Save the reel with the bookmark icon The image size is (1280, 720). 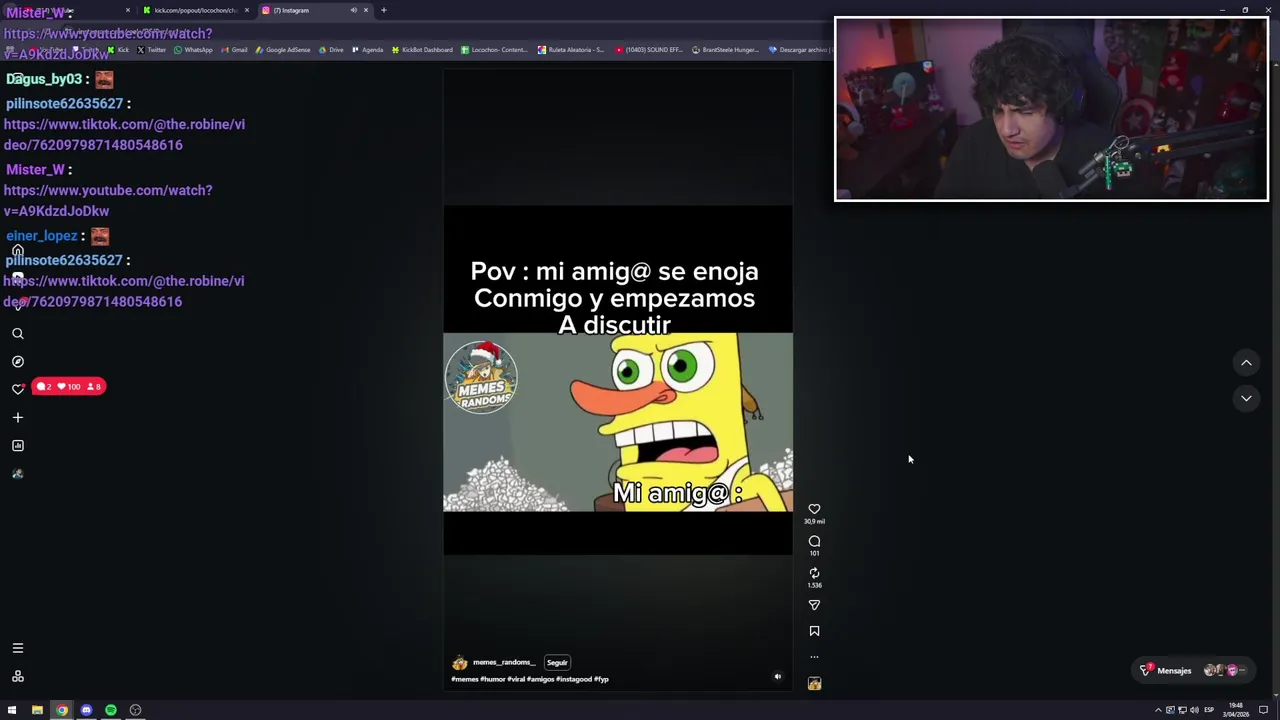pos(814,631)
